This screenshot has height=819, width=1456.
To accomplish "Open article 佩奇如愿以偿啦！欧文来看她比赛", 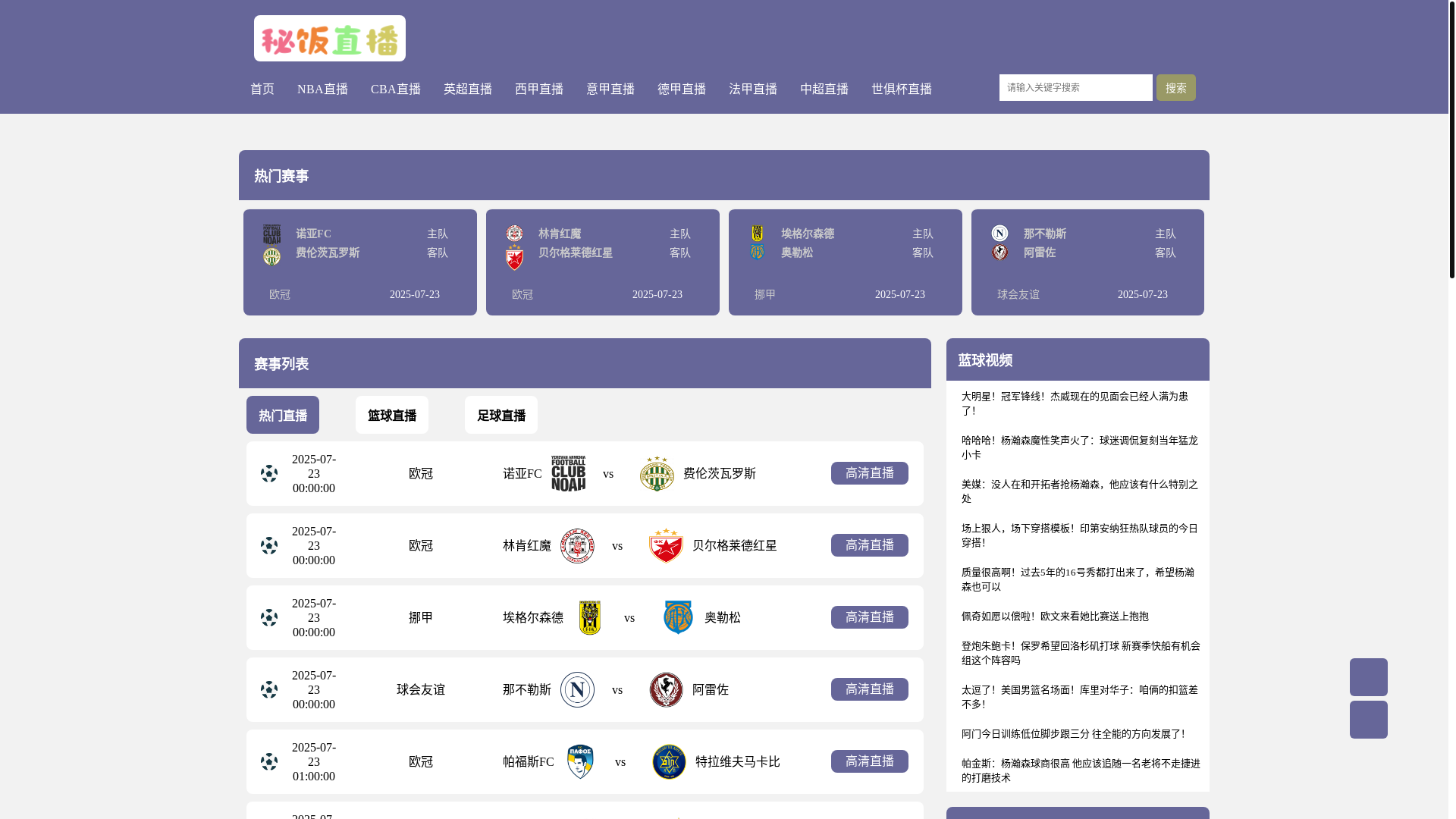I will (x=1055, y=617).
